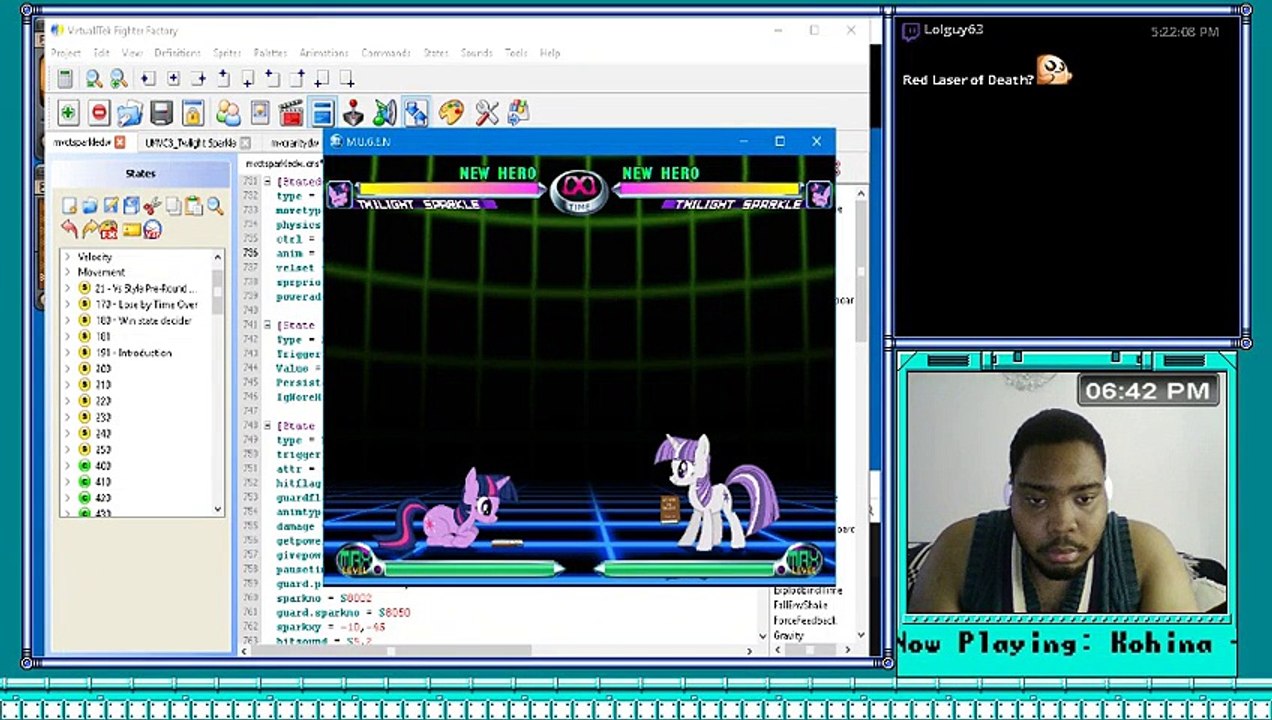Open the Definitions menu
The height and width of the screenshot is (720, 1272).
click(177, 53)
